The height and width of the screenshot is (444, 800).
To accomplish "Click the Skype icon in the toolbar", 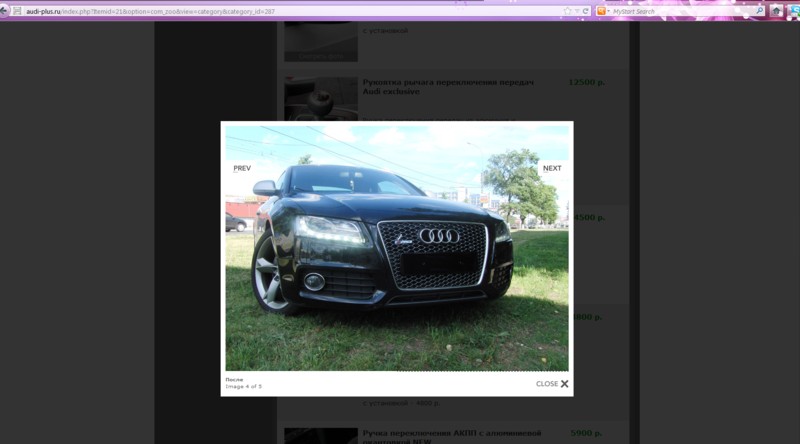I will tap(793, 11).
